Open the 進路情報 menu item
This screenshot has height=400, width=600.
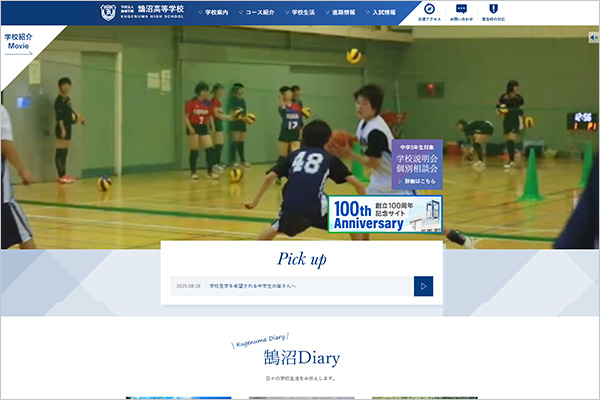[349, 13]
